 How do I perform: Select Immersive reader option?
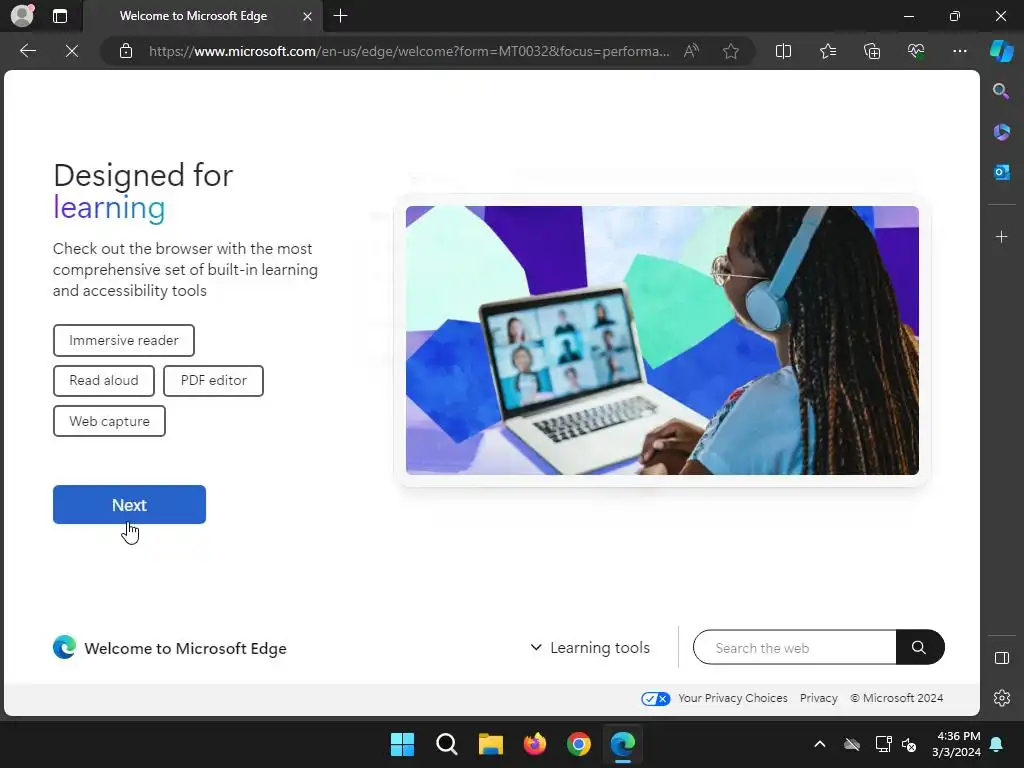pos(123,340)
